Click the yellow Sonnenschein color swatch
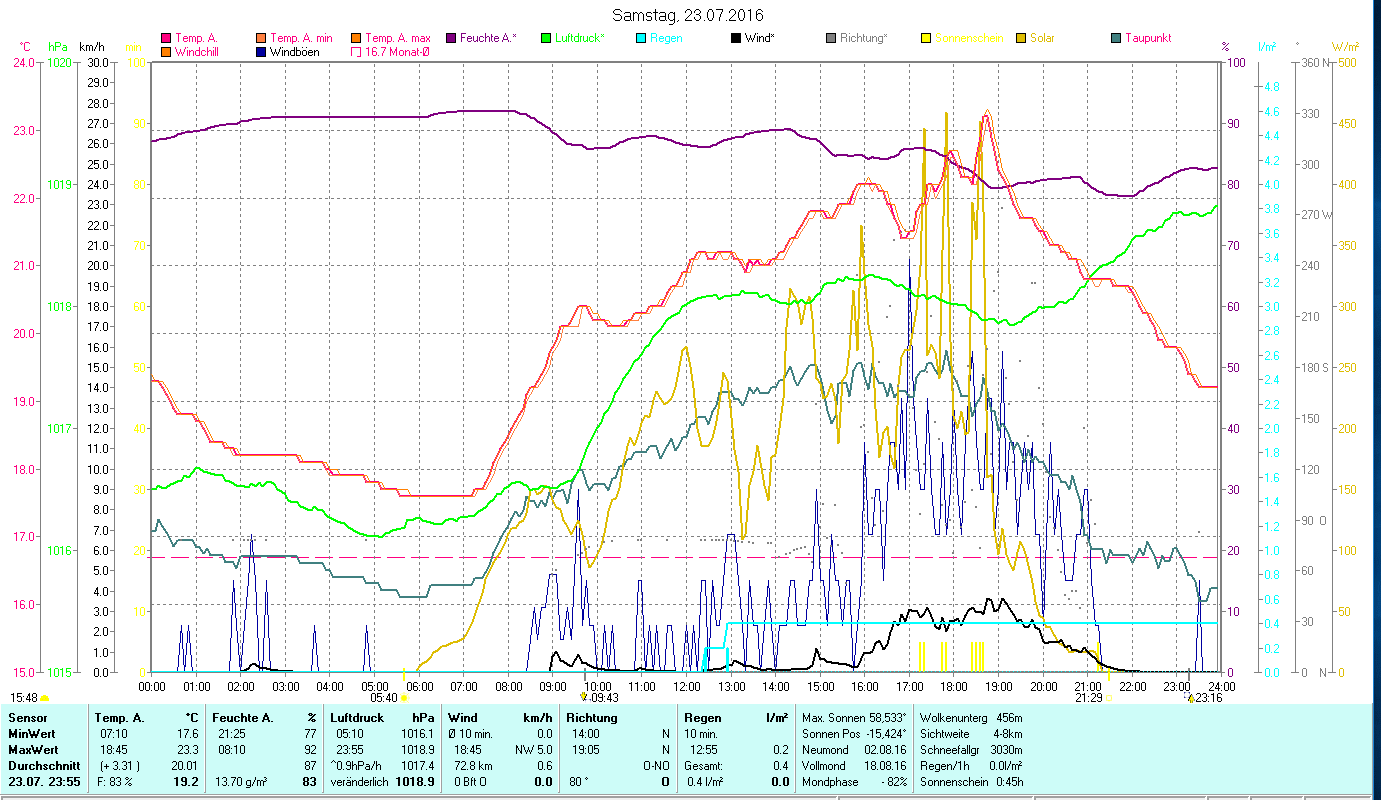 pos(926,38)
